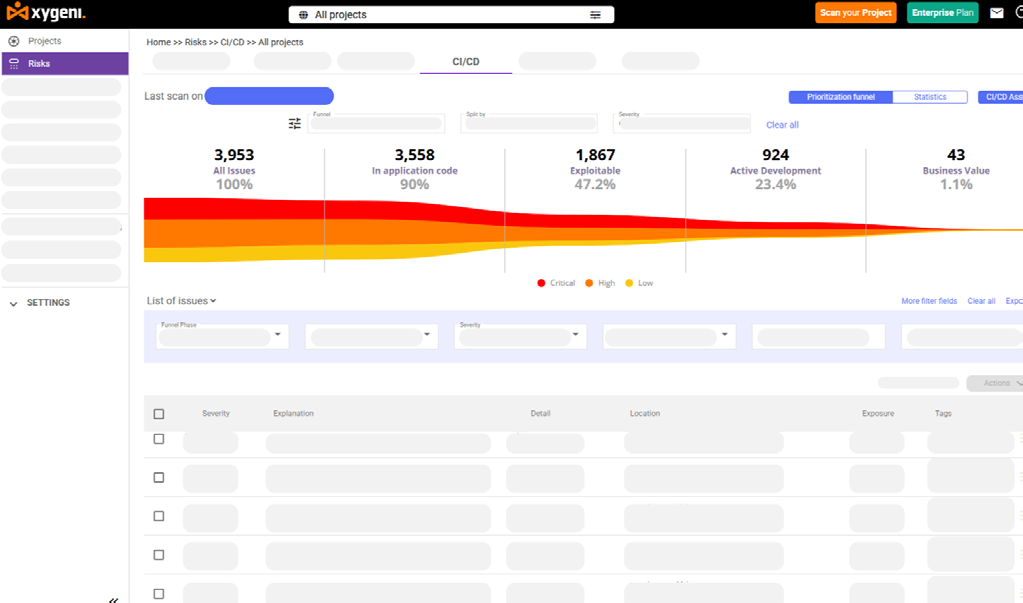Click the More filter fields link
This screenshot has height=603, width=1023.
coord(928,301)
